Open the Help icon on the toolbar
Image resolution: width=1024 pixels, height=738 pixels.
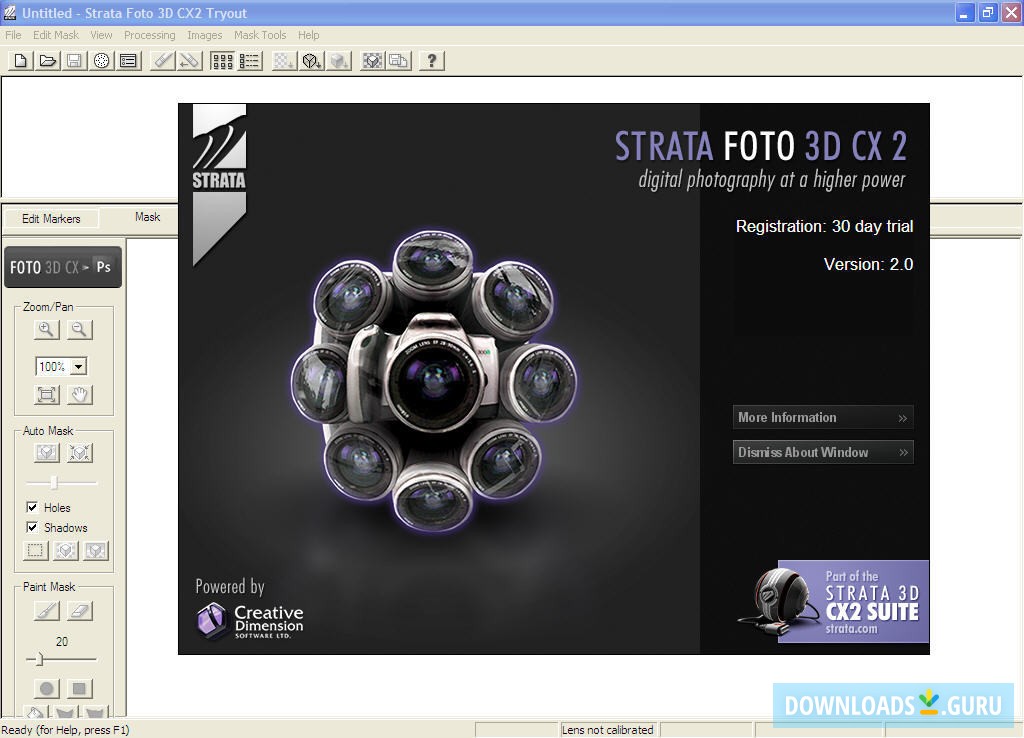pyautogui.click(x=430, y=61)
